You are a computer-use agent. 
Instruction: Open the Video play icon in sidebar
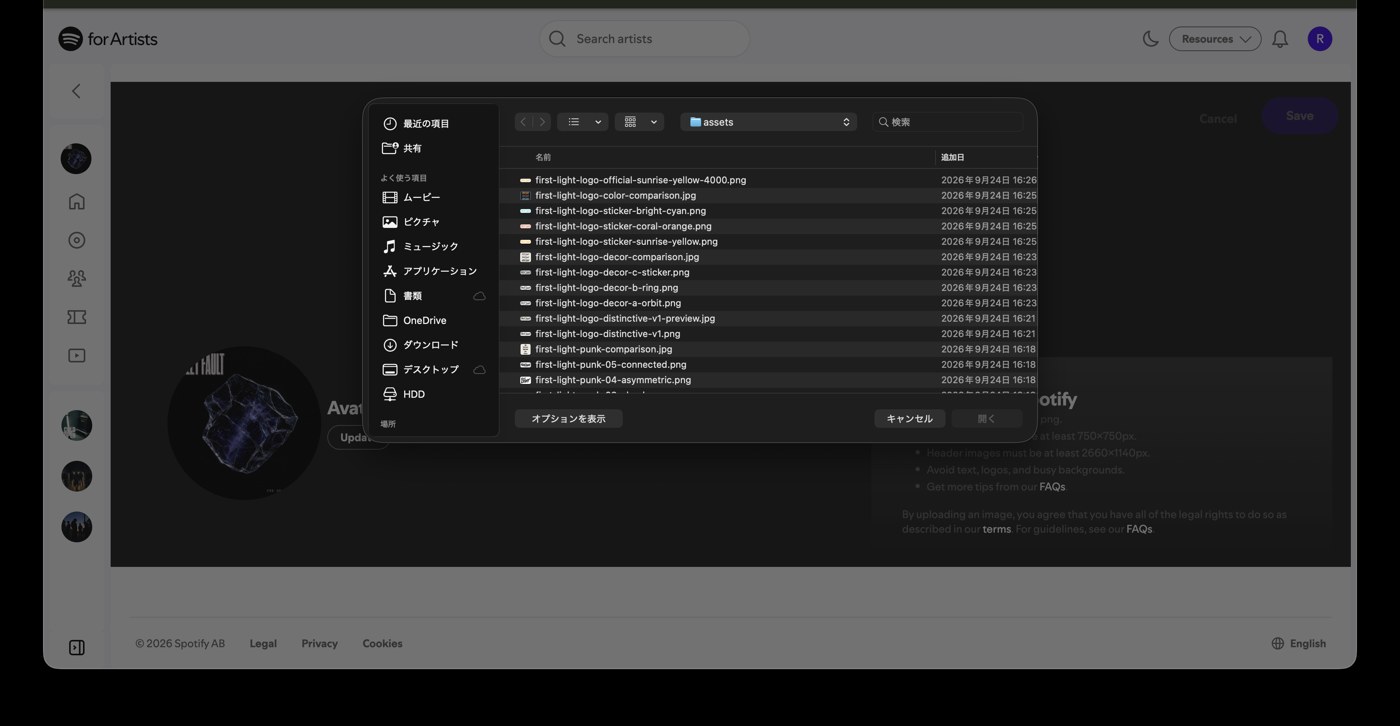(76, 356)
